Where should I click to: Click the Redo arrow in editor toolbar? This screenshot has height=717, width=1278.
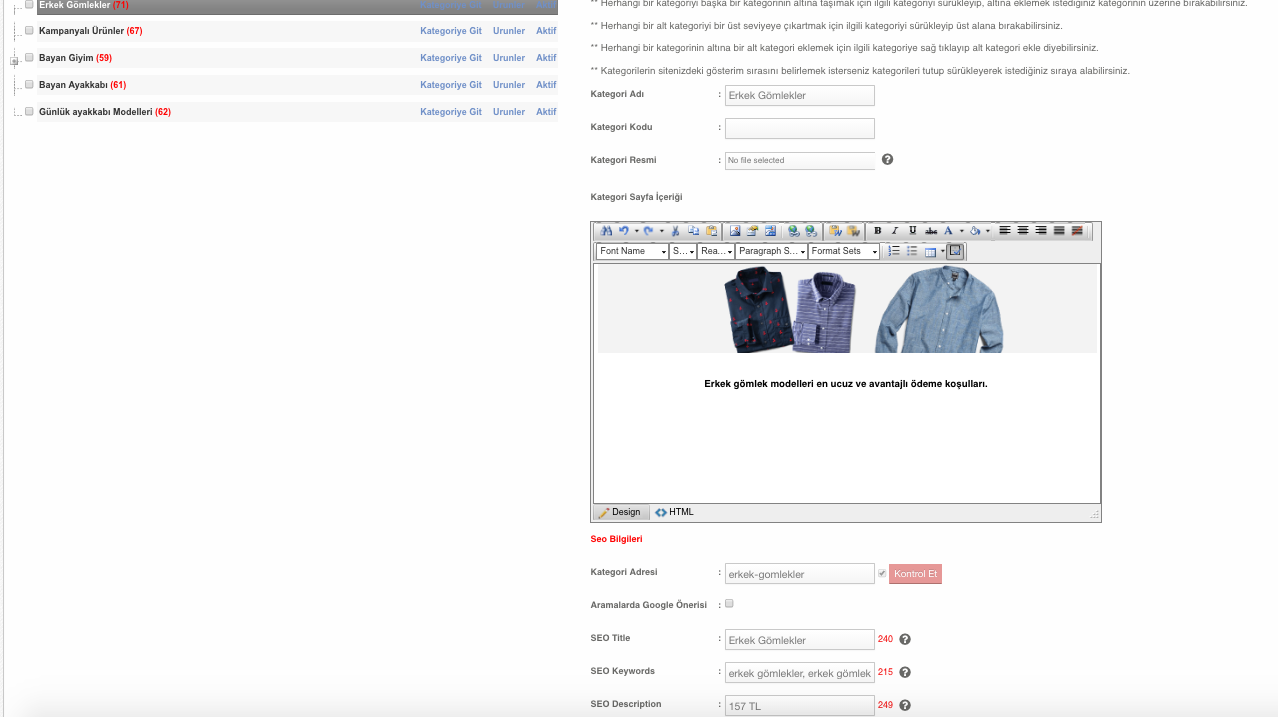point(649,231)
